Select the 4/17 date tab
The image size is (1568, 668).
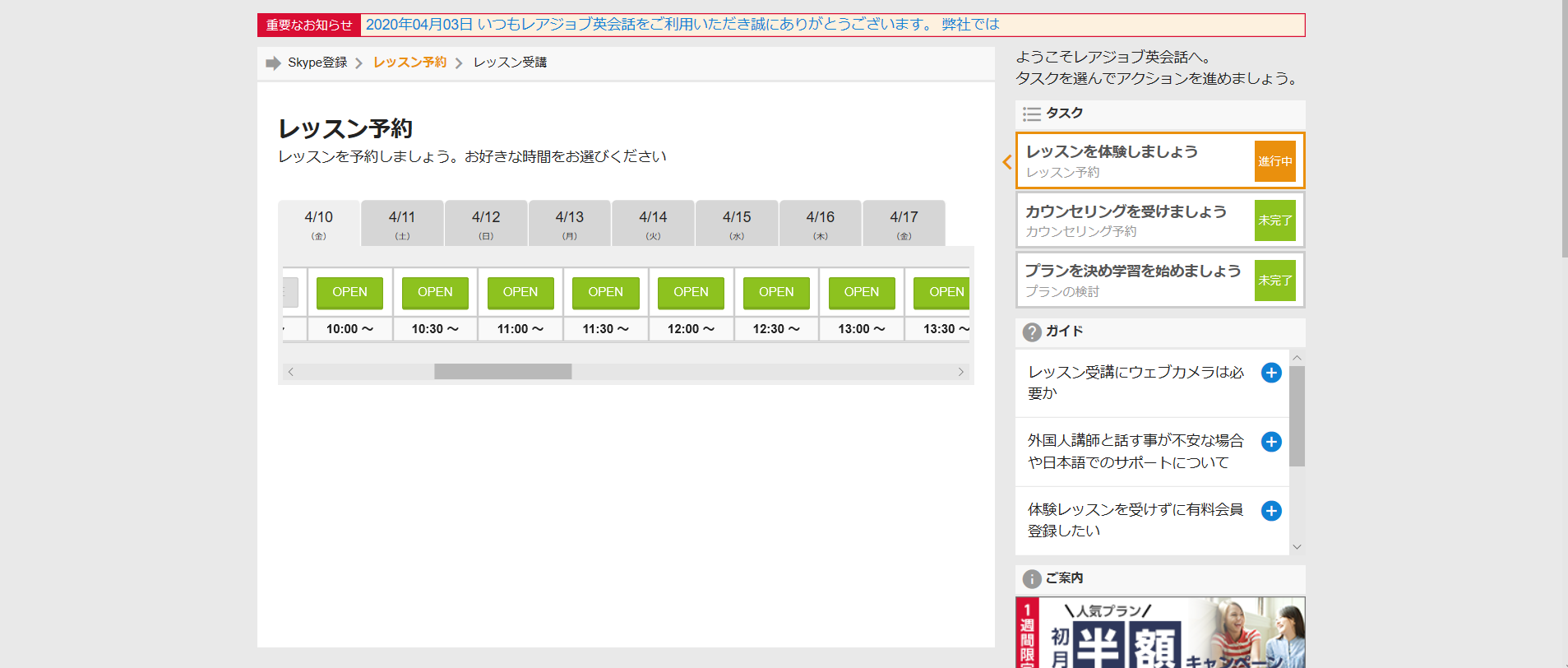904,224
